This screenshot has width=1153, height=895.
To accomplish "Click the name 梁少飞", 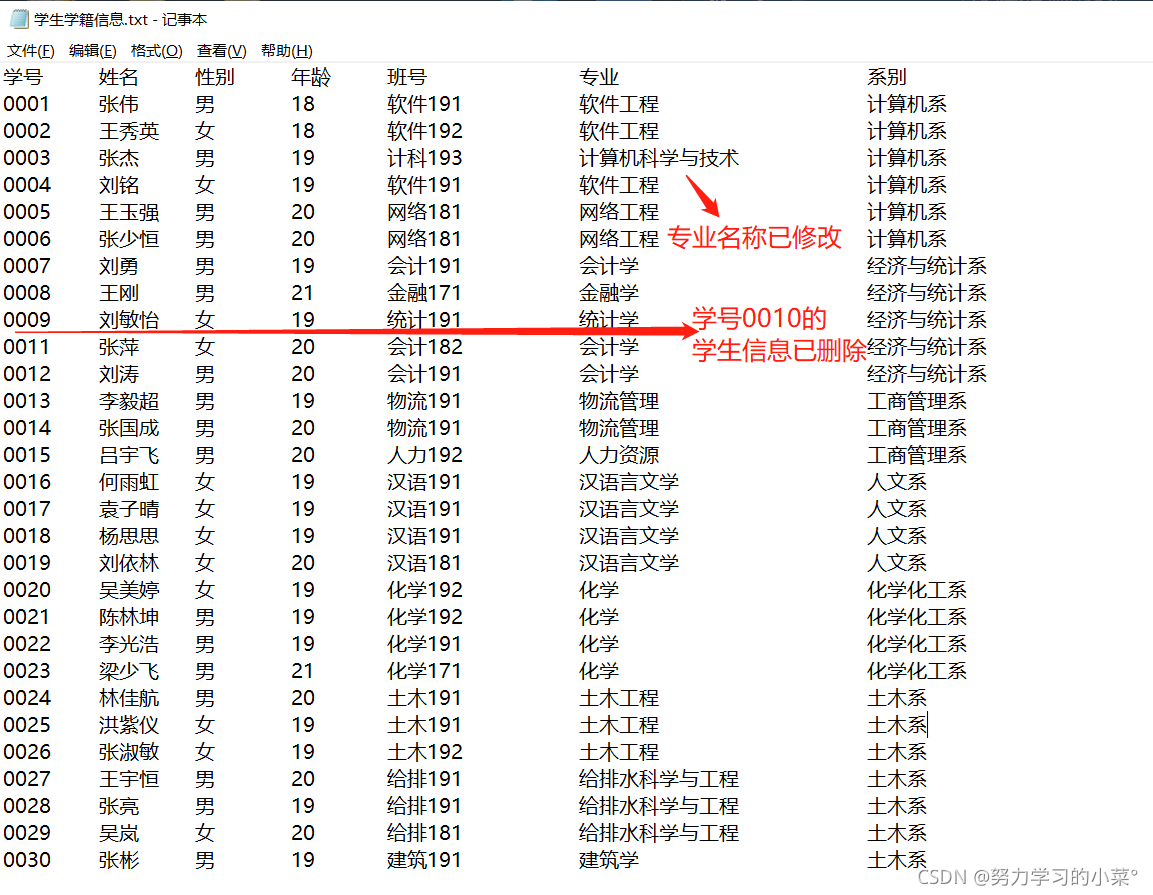I will [129, 671].
